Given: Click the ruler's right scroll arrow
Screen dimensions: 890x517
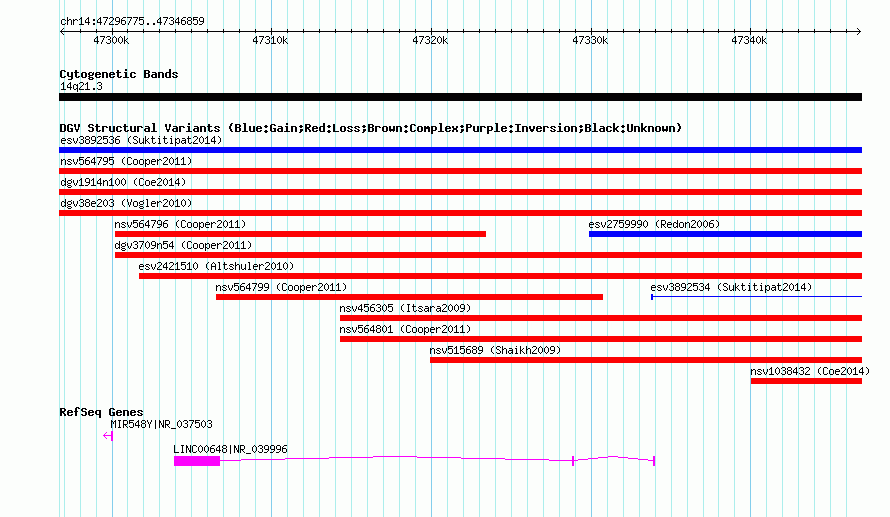Looking at the screenshot, I should [858, 32].
